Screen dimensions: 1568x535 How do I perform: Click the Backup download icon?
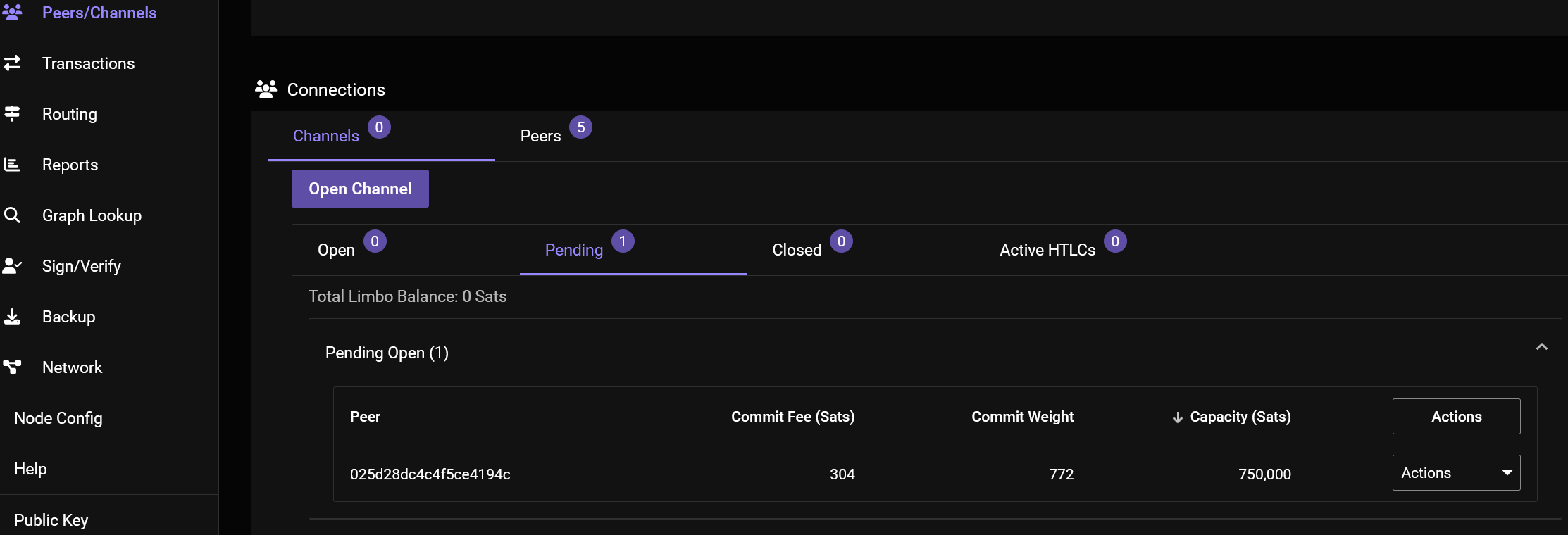12,317
